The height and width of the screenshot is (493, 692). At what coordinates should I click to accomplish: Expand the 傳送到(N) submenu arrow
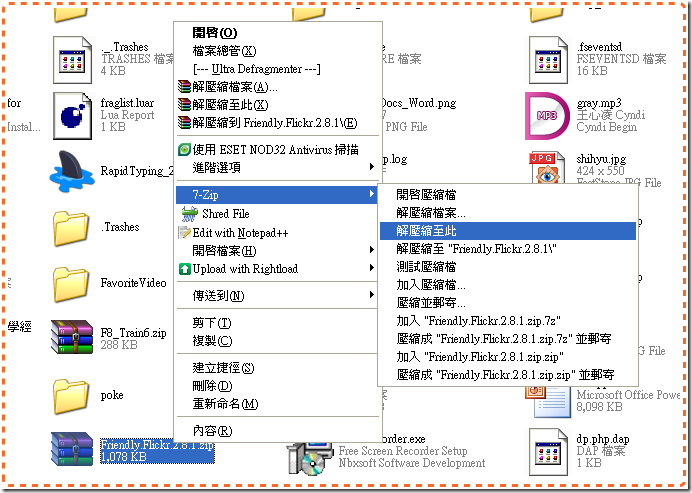tap(372, 295)
